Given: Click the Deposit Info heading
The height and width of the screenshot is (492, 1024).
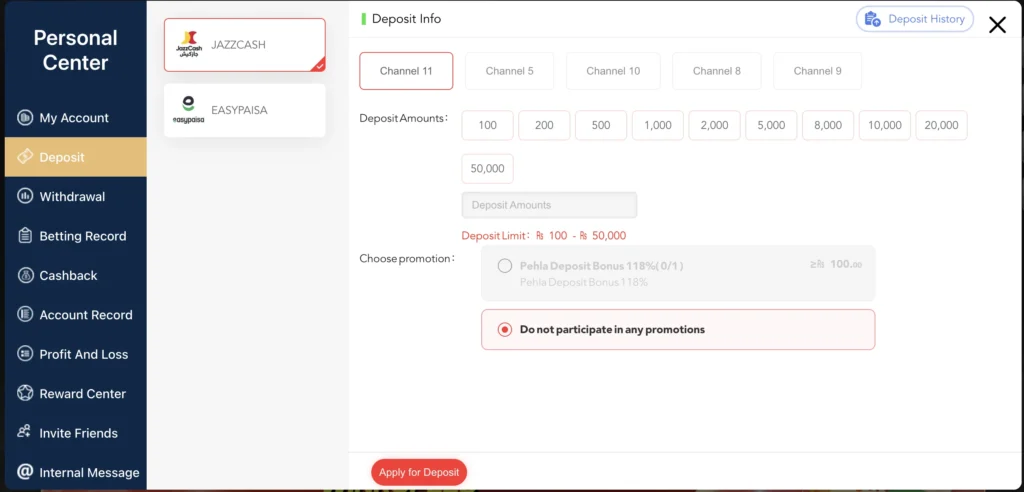Looking at the screenshot, I should (406, 19).
